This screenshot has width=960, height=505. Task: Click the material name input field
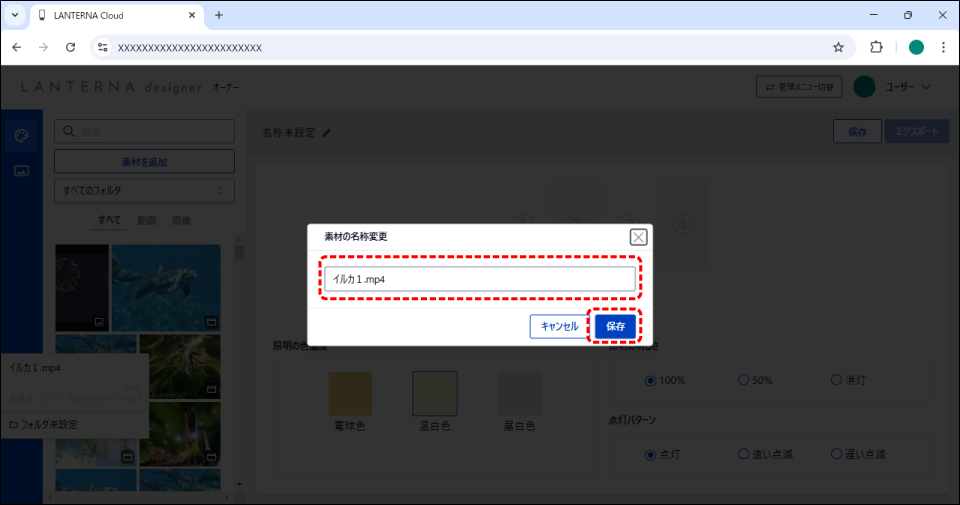[x=479, y=280]
